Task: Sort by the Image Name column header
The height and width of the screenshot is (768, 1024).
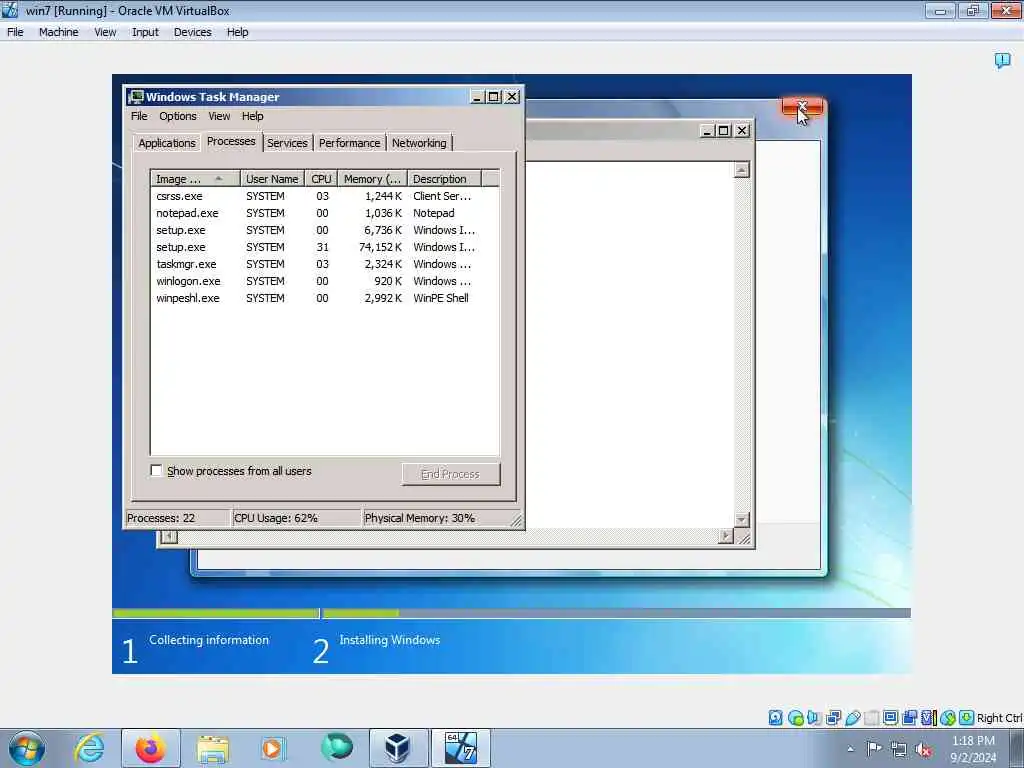Action: (x=195, y=179)
